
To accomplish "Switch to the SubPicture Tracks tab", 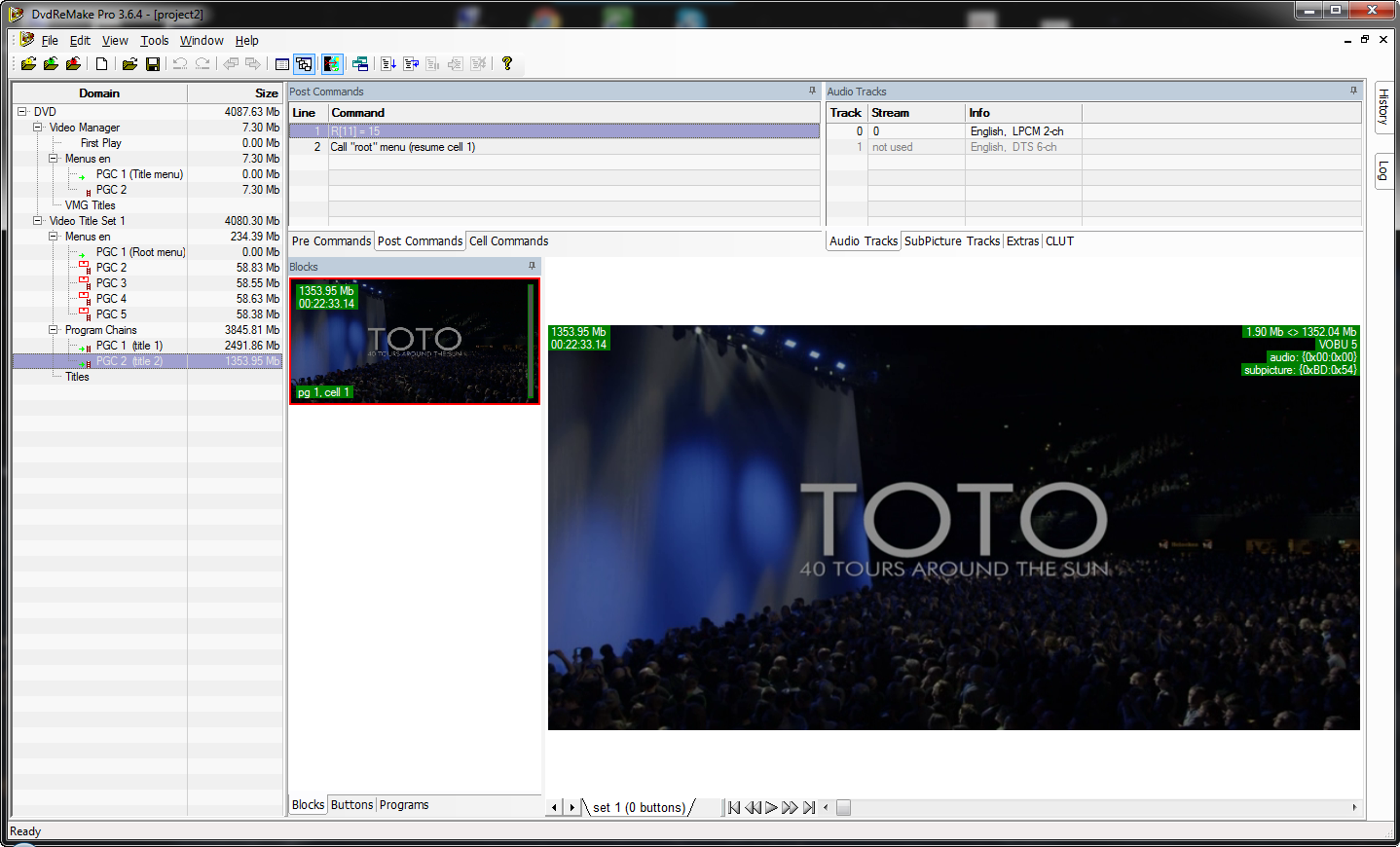I will [x=951, y=241].
